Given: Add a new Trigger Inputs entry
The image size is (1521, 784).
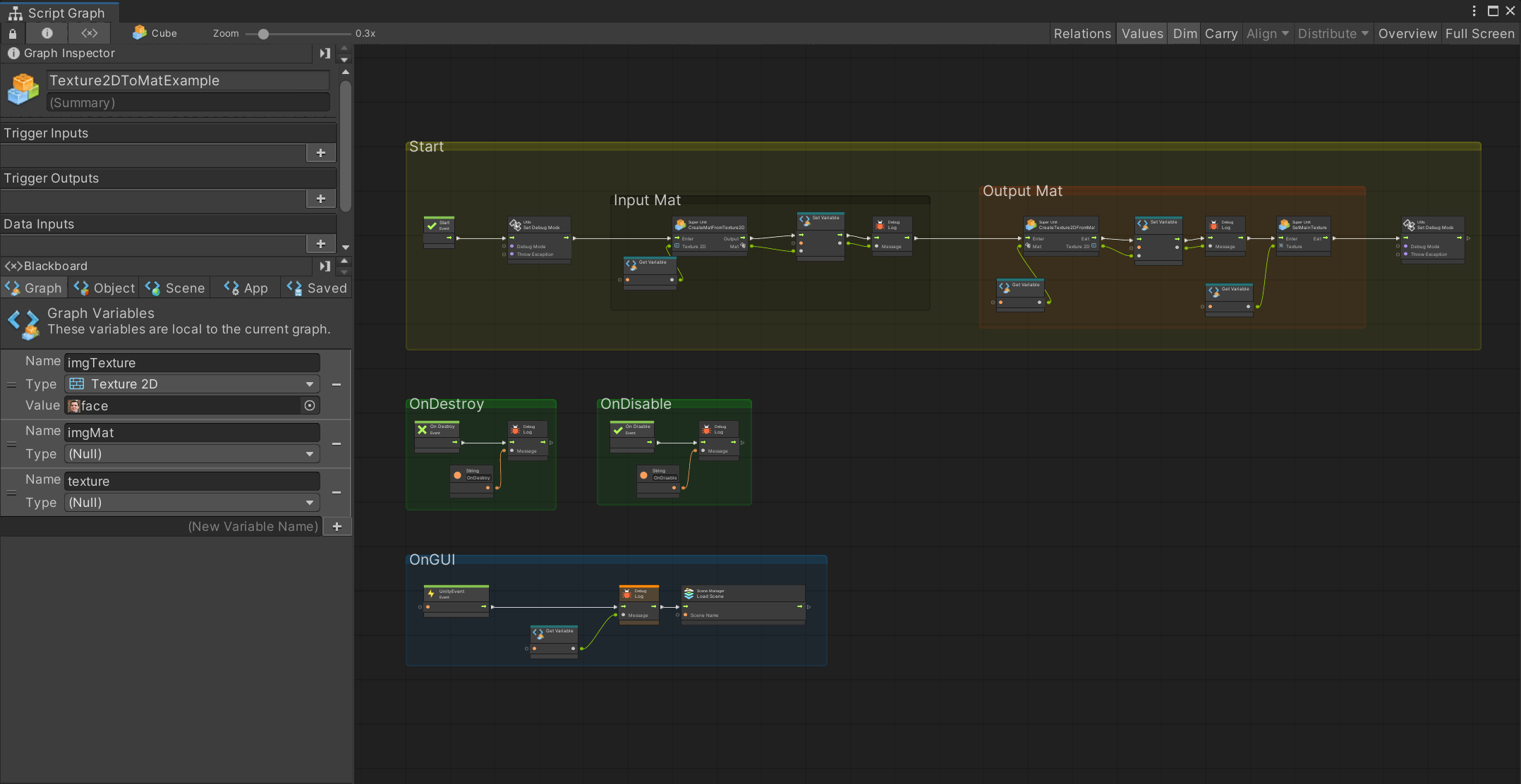Looking at the screenshot, I should (321, 153).
